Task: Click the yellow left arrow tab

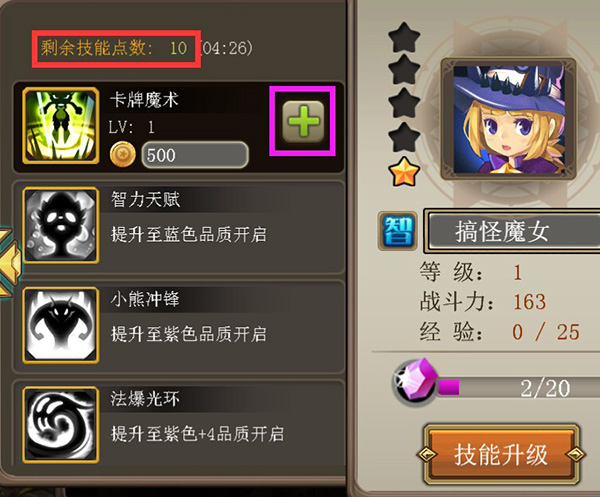Action: (10, 262)
